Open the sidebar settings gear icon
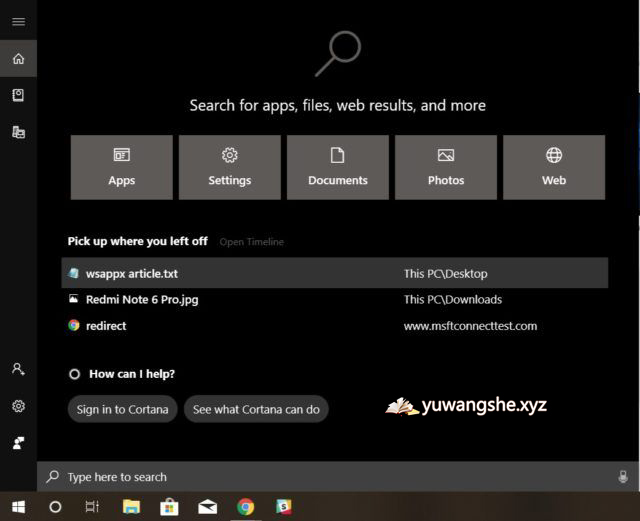 18,406
